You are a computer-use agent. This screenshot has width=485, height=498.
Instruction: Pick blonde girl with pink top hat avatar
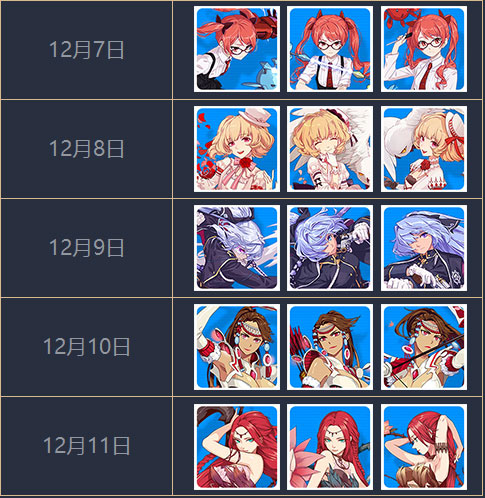point(237,149)
